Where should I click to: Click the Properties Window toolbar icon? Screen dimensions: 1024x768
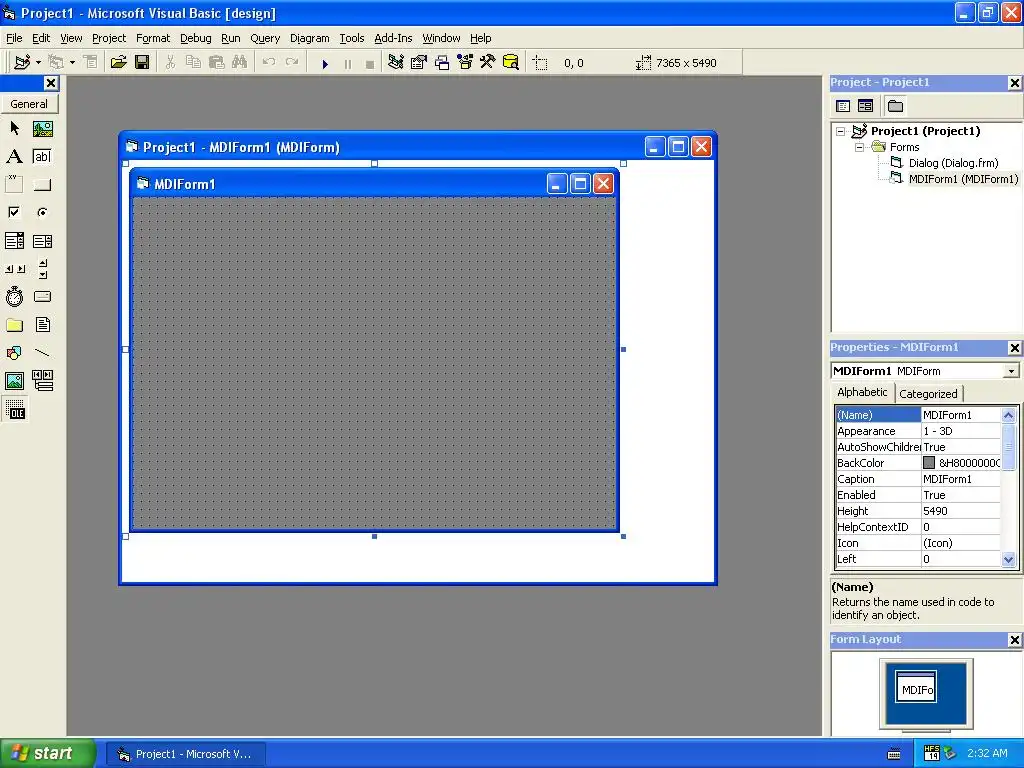[418, 62]
